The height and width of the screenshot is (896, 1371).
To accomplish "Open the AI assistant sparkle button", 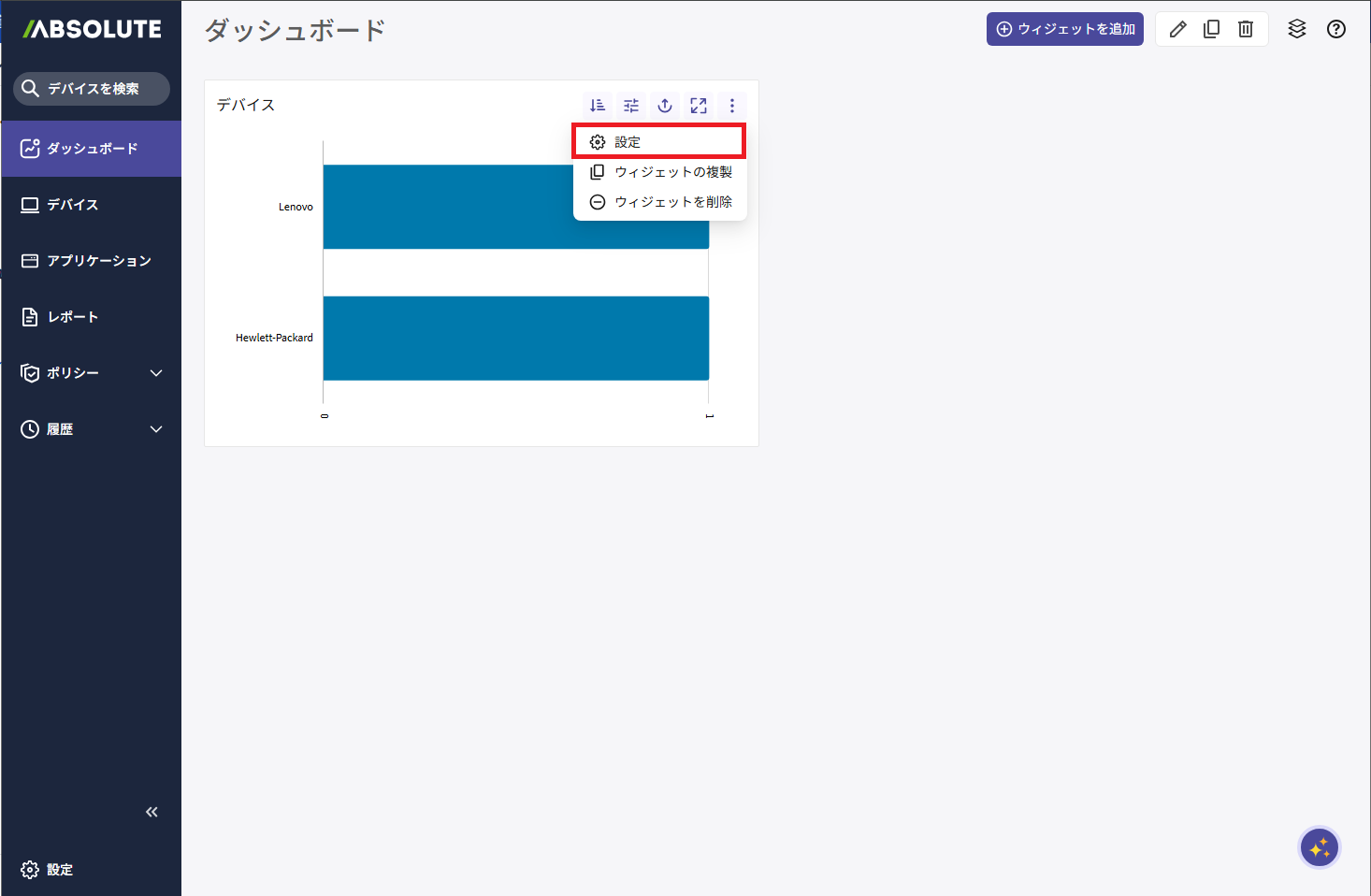I will (x=1320, y=848).
